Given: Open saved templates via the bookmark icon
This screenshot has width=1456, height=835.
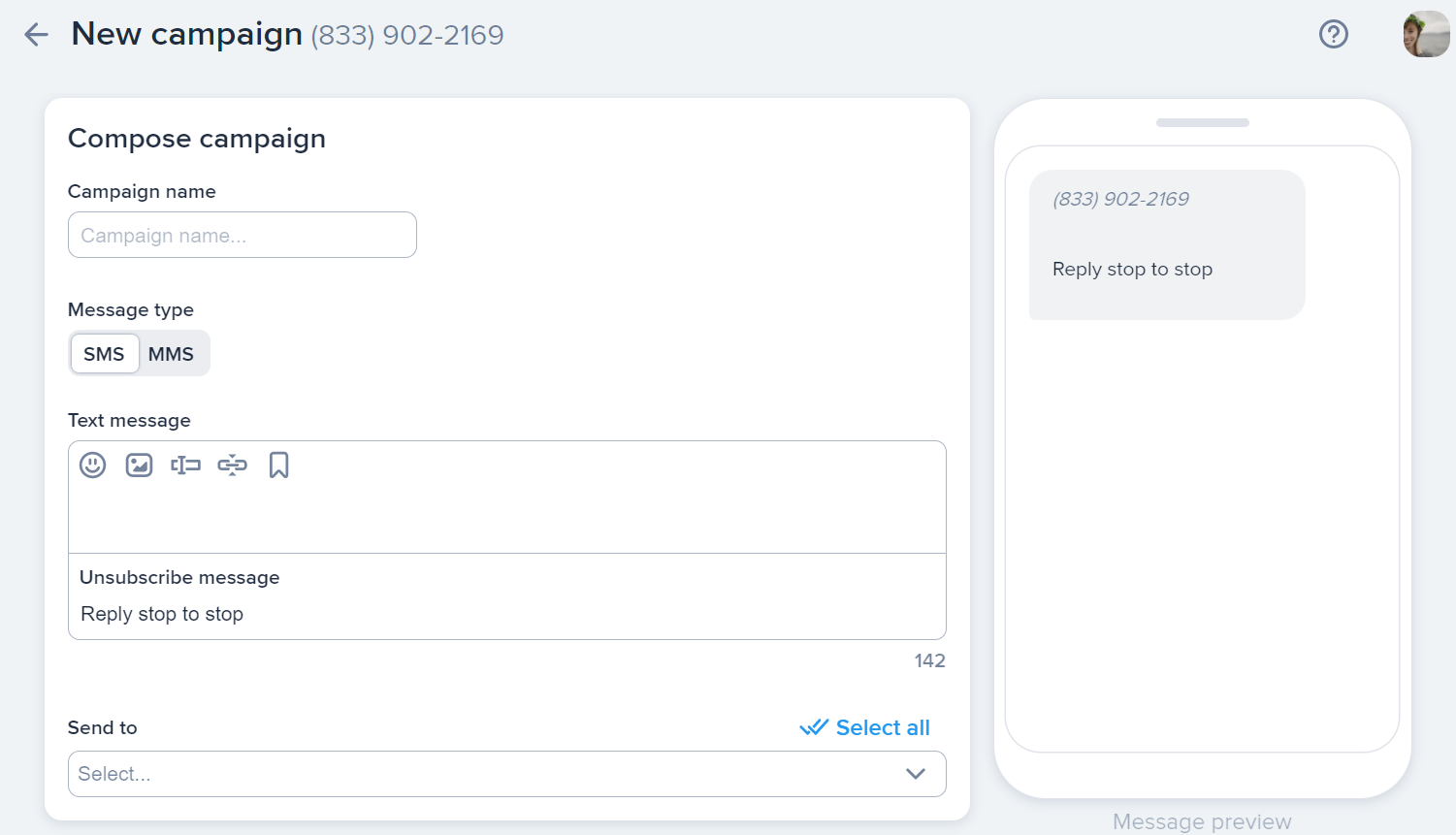Looking at the screenshot, I should pyautogui.click(x=279, y=466).
